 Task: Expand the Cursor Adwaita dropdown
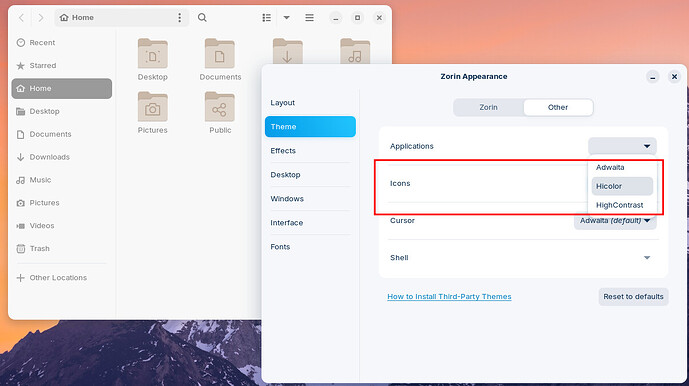(x=615, y=221)
